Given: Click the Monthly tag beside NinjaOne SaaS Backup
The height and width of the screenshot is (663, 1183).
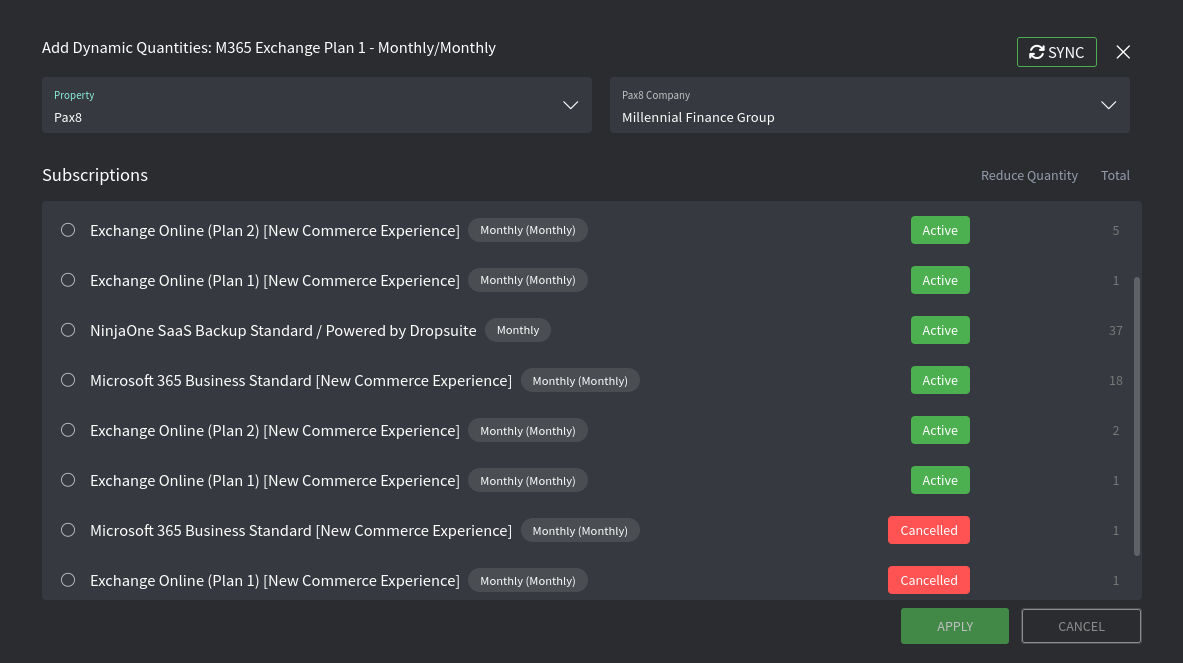Looking at the screenshot, I should tap(518, 330).
